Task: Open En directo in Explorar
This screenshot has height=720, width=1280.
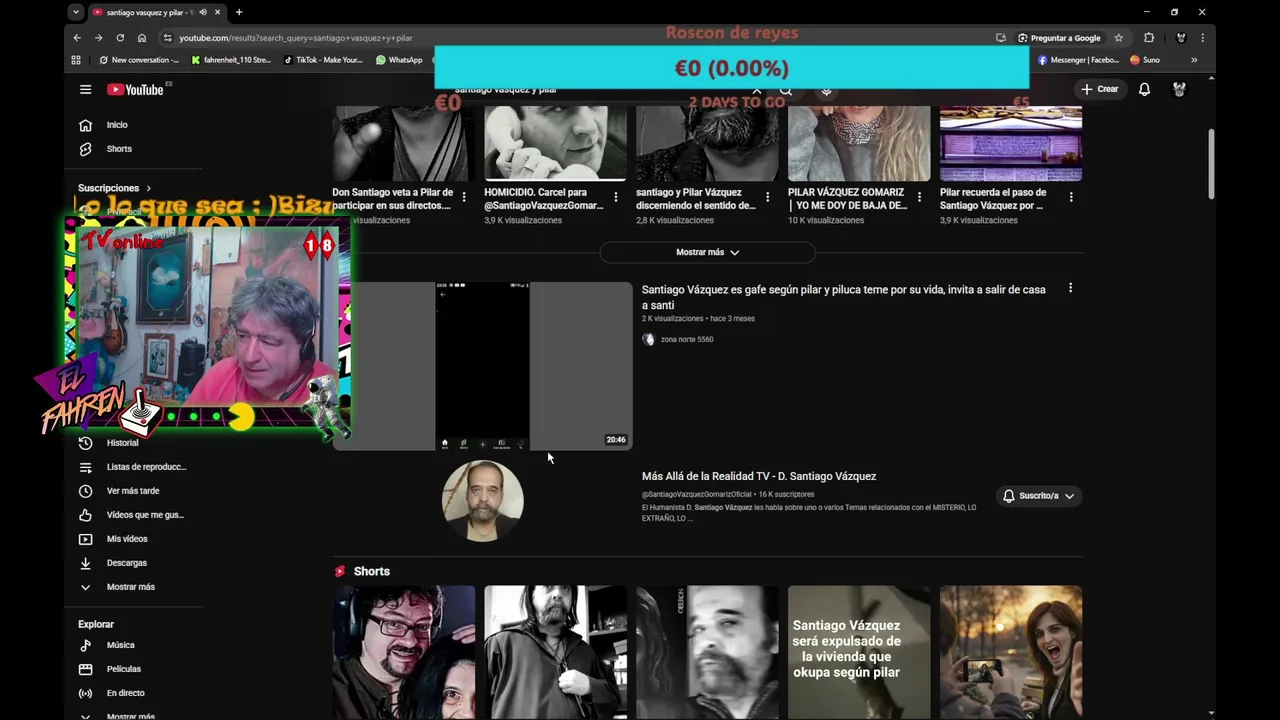Action: tap(125, 693)
